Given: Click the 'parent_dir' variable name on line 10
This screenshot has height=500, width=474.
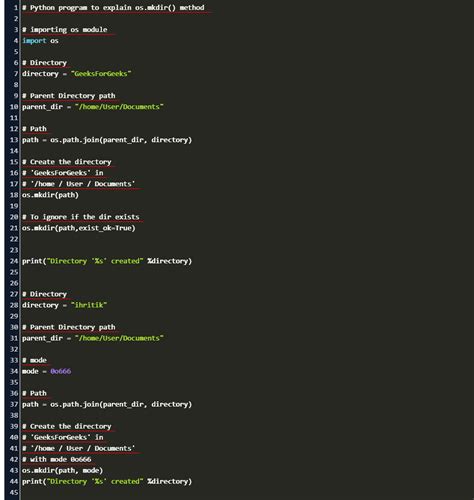Looking at the screenshot, I should click(x=42, y=107).
